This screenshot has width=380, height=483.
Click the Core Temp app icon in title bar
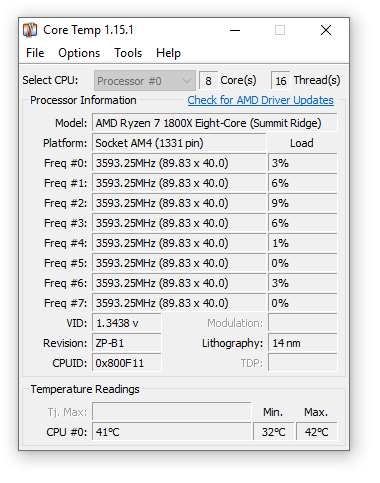tap(30, 30)
